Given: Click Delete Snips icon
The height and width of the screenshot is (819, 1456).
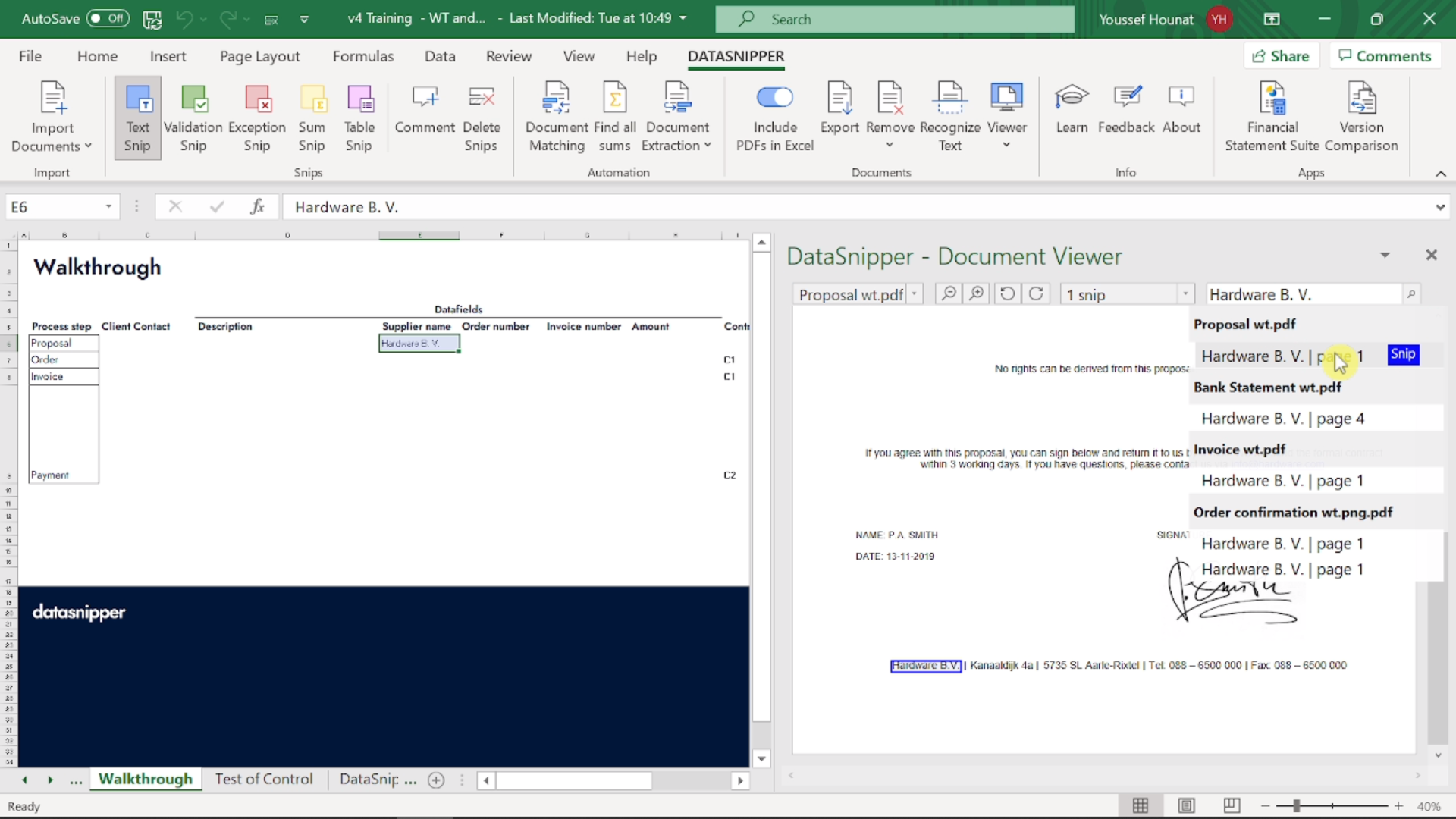Looking at the screenshot, I should tap(482, 118).
